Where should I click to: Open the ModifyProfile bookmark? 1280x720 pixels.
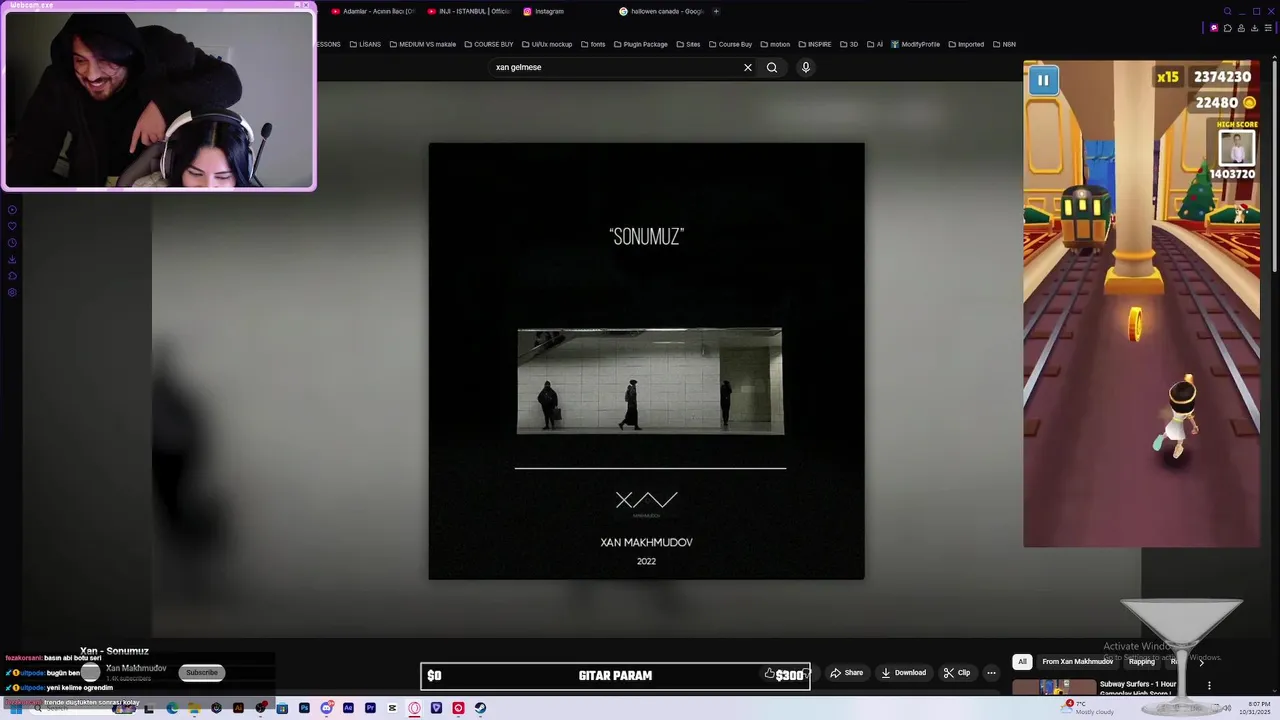pyautogui.click(x=915, y=44)
